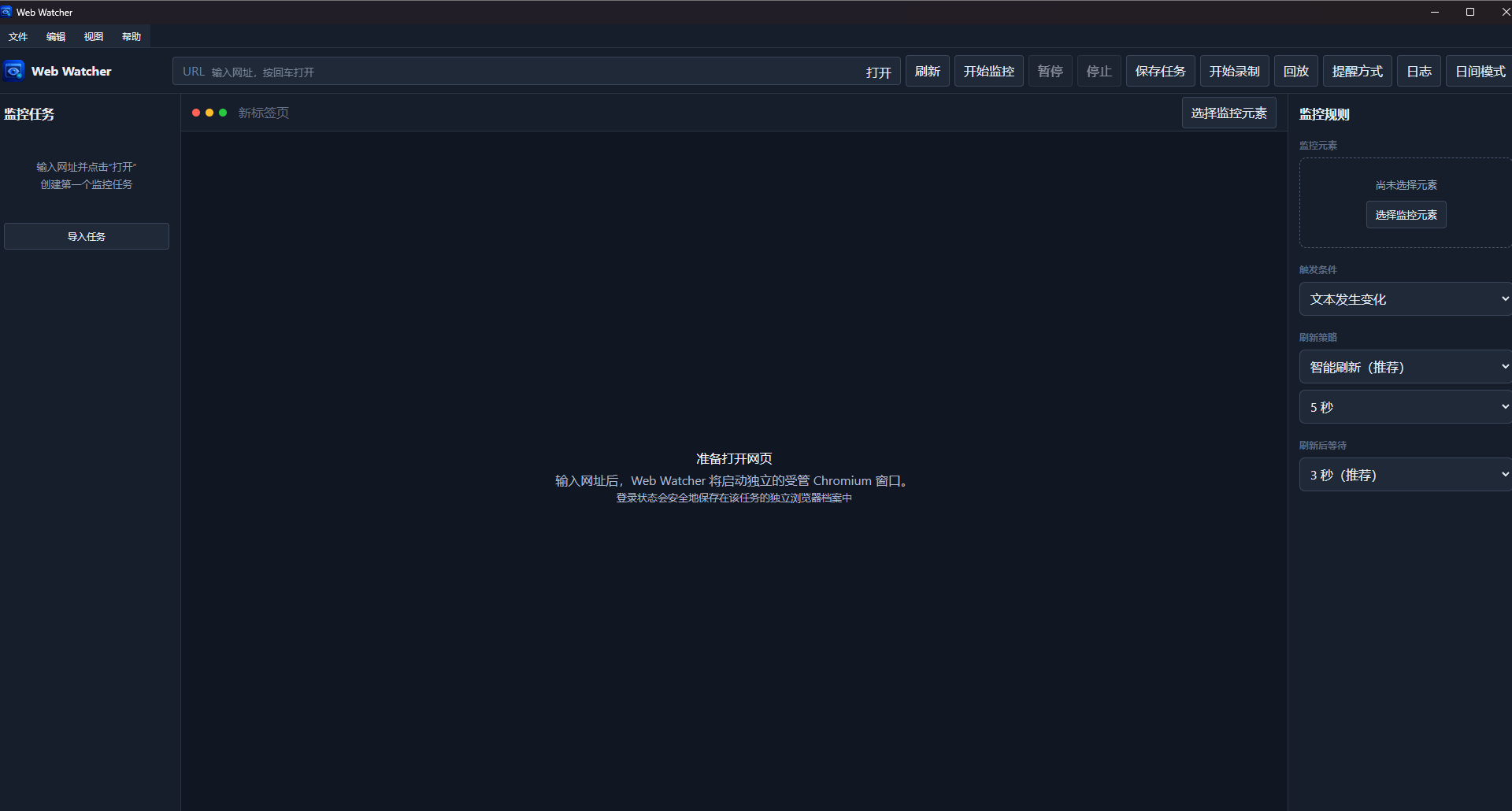Open the 帮助 menu
The width and height of the screenshot is (1512, 811).
pyautogui.click(x=132, y=37)
